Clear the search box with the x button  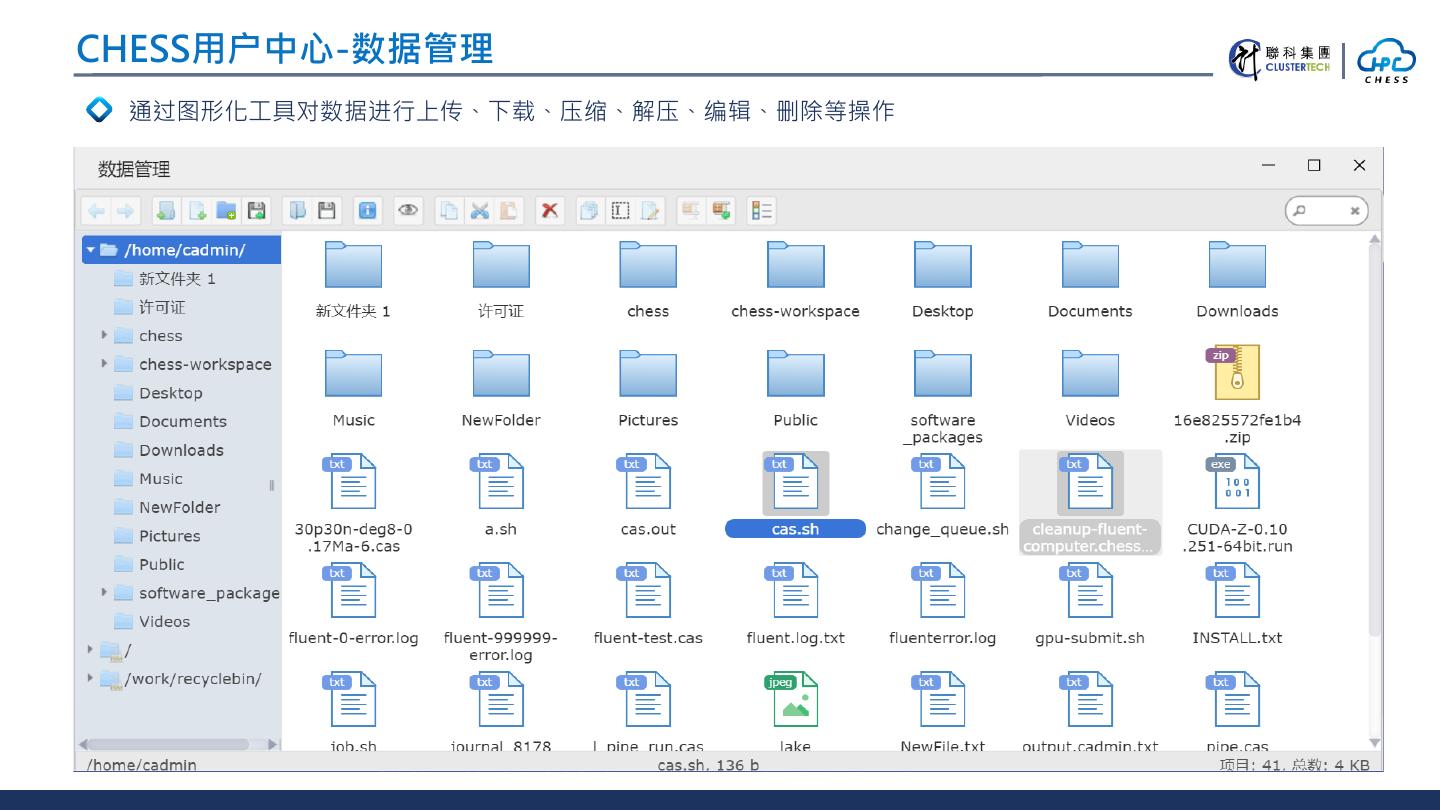[1354, 211]
